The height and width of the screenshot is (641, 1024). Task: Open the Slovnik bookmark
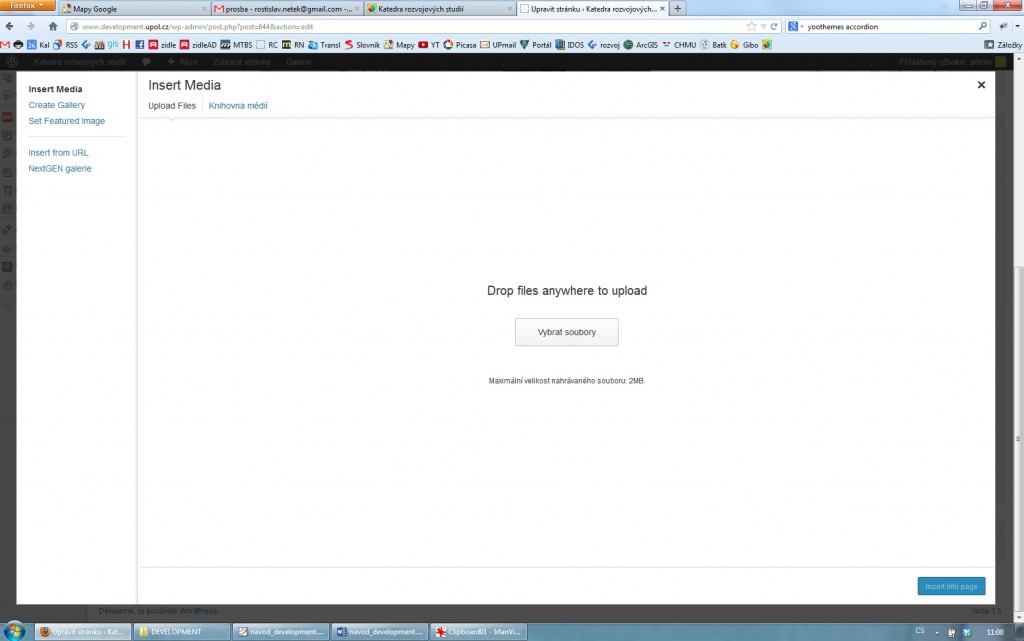coord(362,44)
